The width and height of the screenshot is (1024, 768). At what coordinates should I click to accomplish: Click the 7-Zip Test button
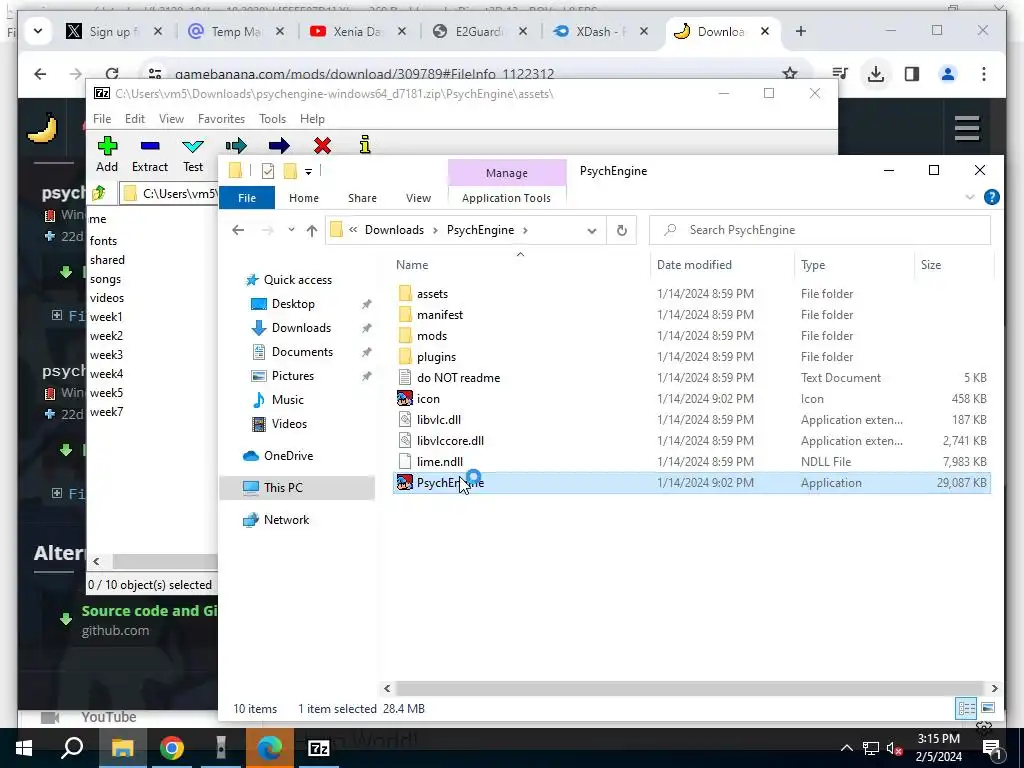click(x=193, y=154)
